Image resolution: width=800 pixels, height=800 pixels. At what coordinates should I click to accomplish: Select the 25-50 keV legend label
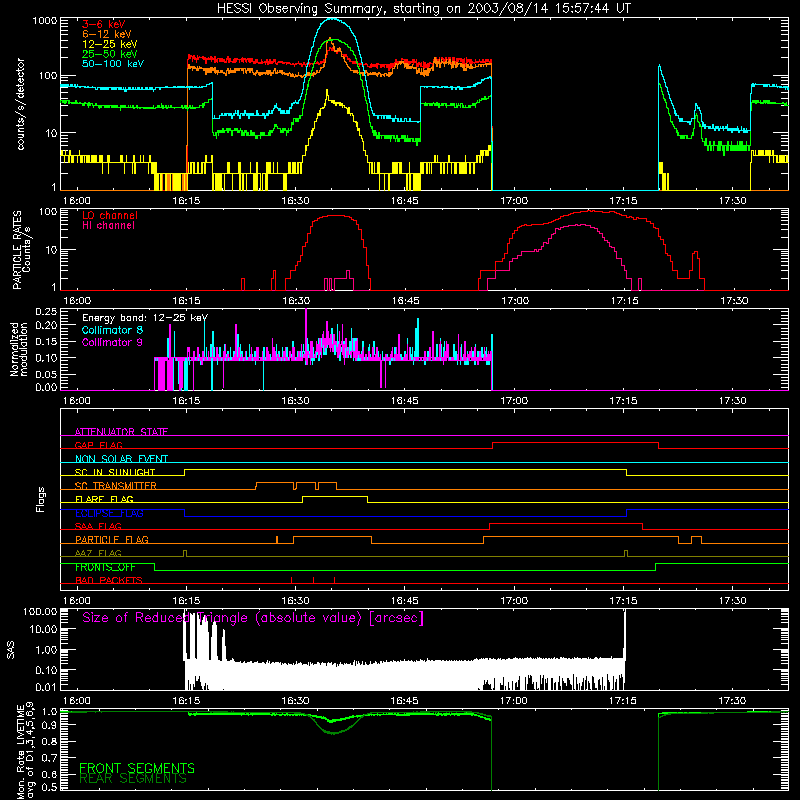110,54
